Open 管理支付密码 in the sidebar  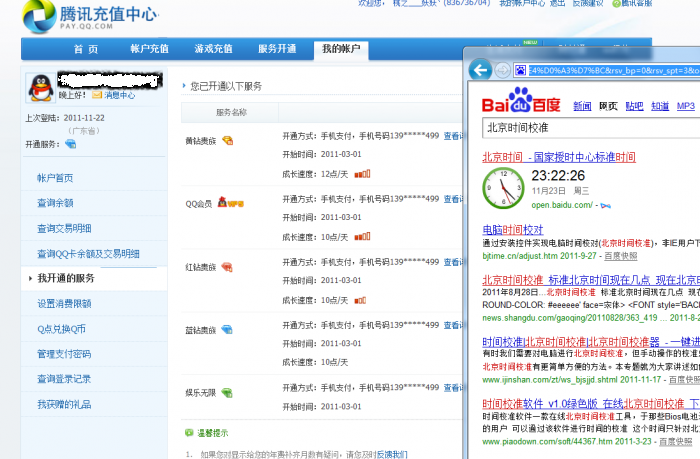[64, 354]
